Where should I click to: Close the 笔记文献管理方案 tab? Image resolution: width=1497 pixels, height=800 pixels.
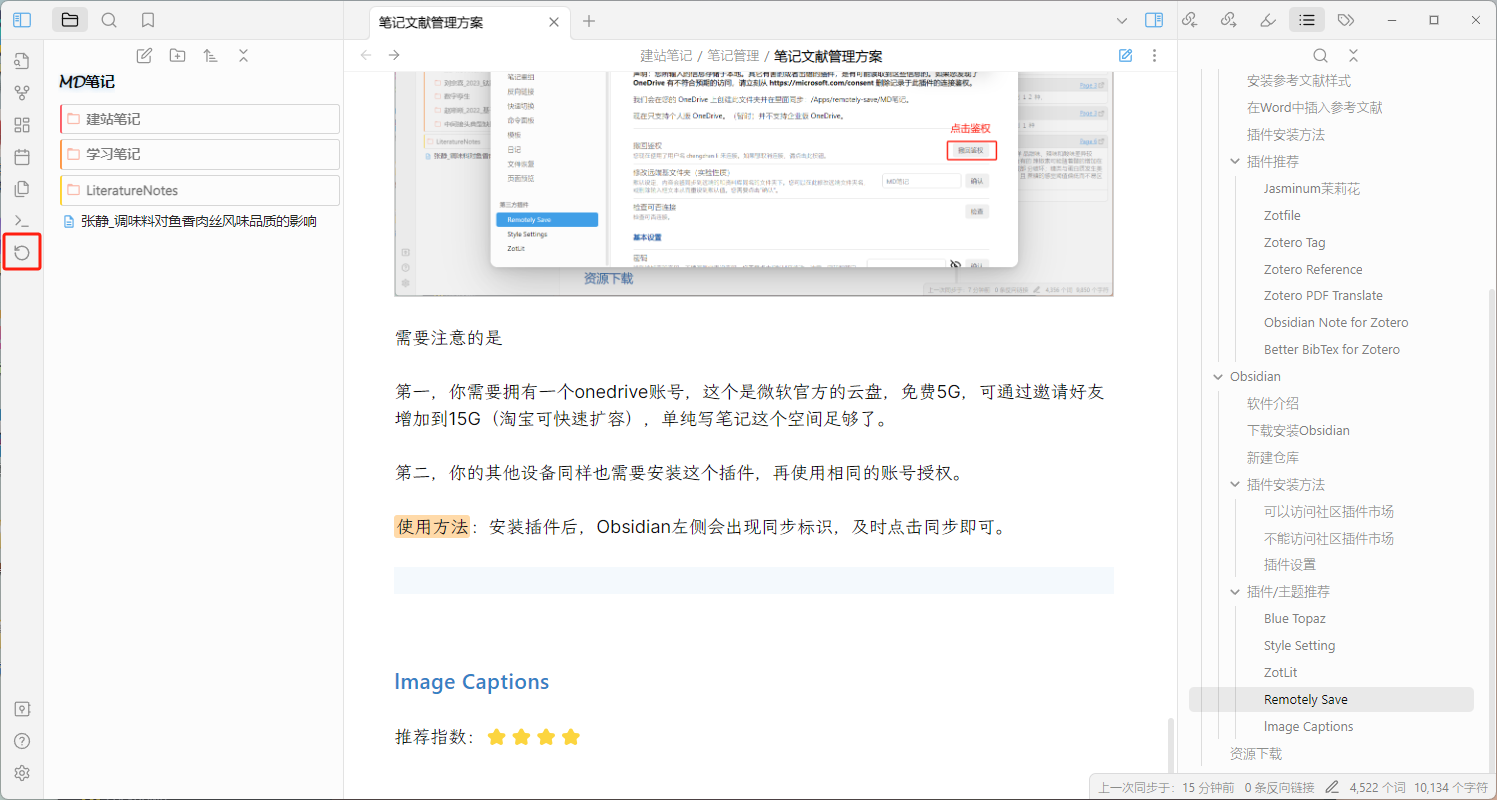click(555, 21)
